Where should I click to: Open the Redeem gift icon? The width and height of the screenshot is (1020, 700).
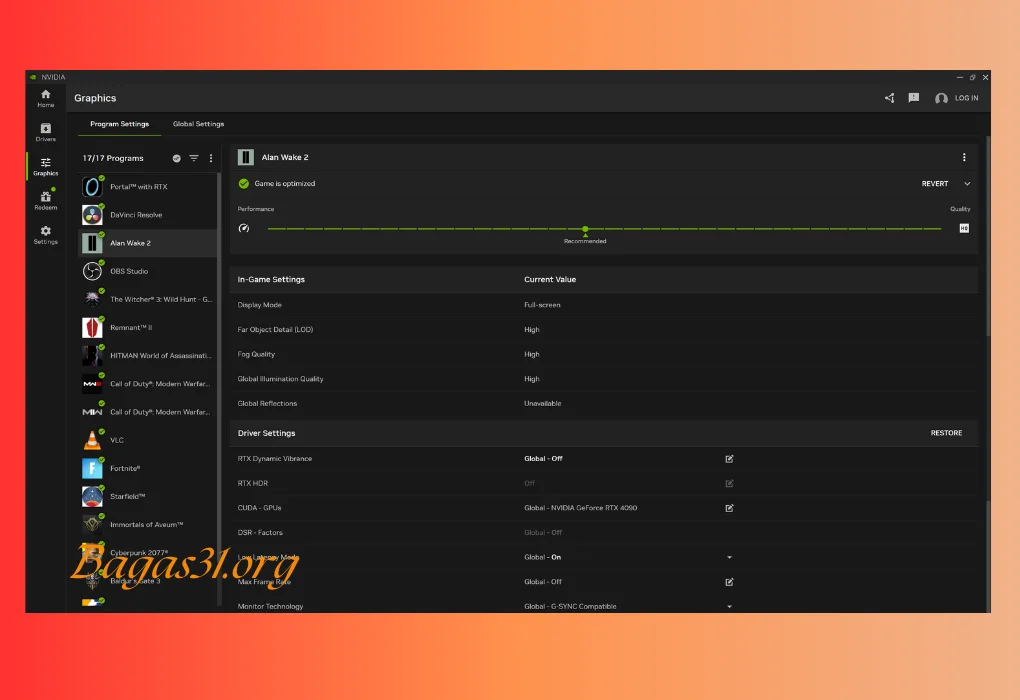pyautogui.click(x=45, y=200)
